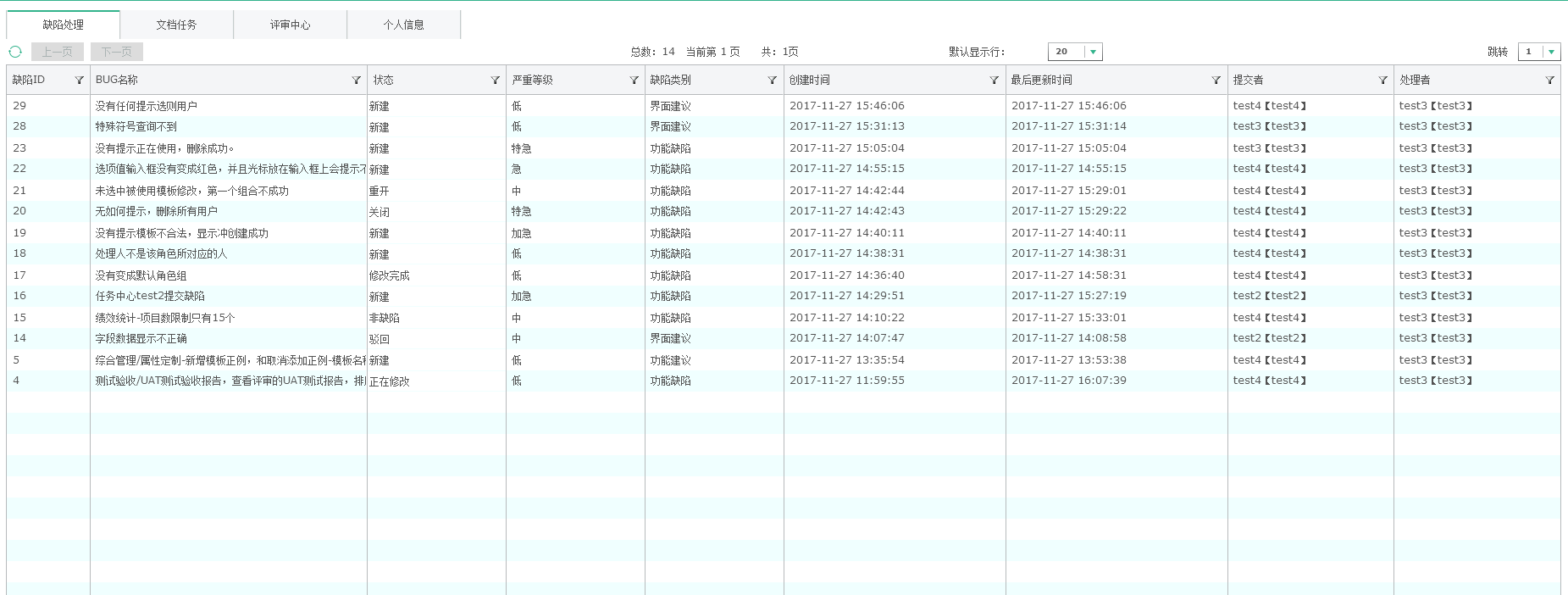Select the 缺陷处理 tab
Viewport: 1568px width, 595px height.
point(63,25)
